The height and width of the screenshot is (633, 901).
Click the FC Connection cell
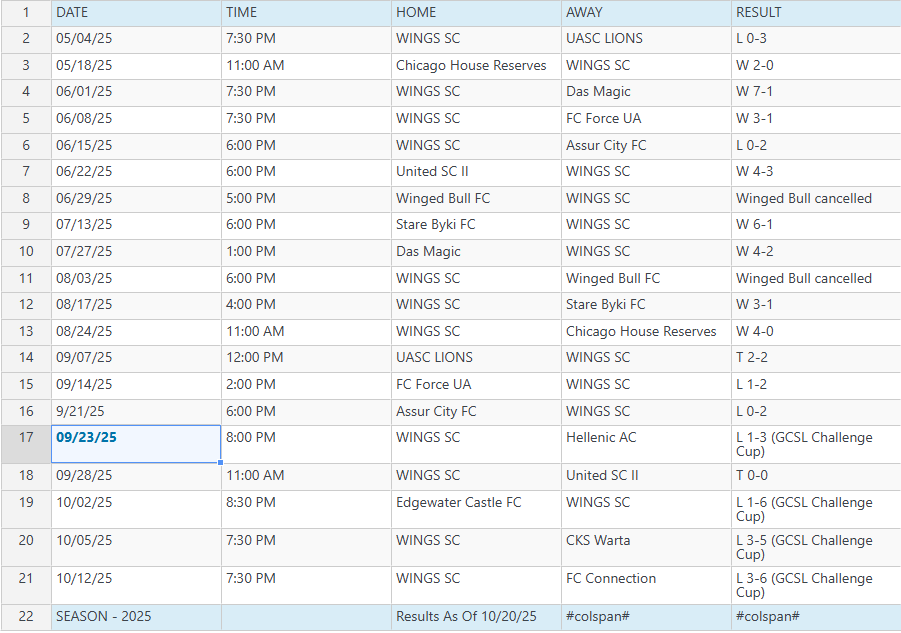(645, 585)
